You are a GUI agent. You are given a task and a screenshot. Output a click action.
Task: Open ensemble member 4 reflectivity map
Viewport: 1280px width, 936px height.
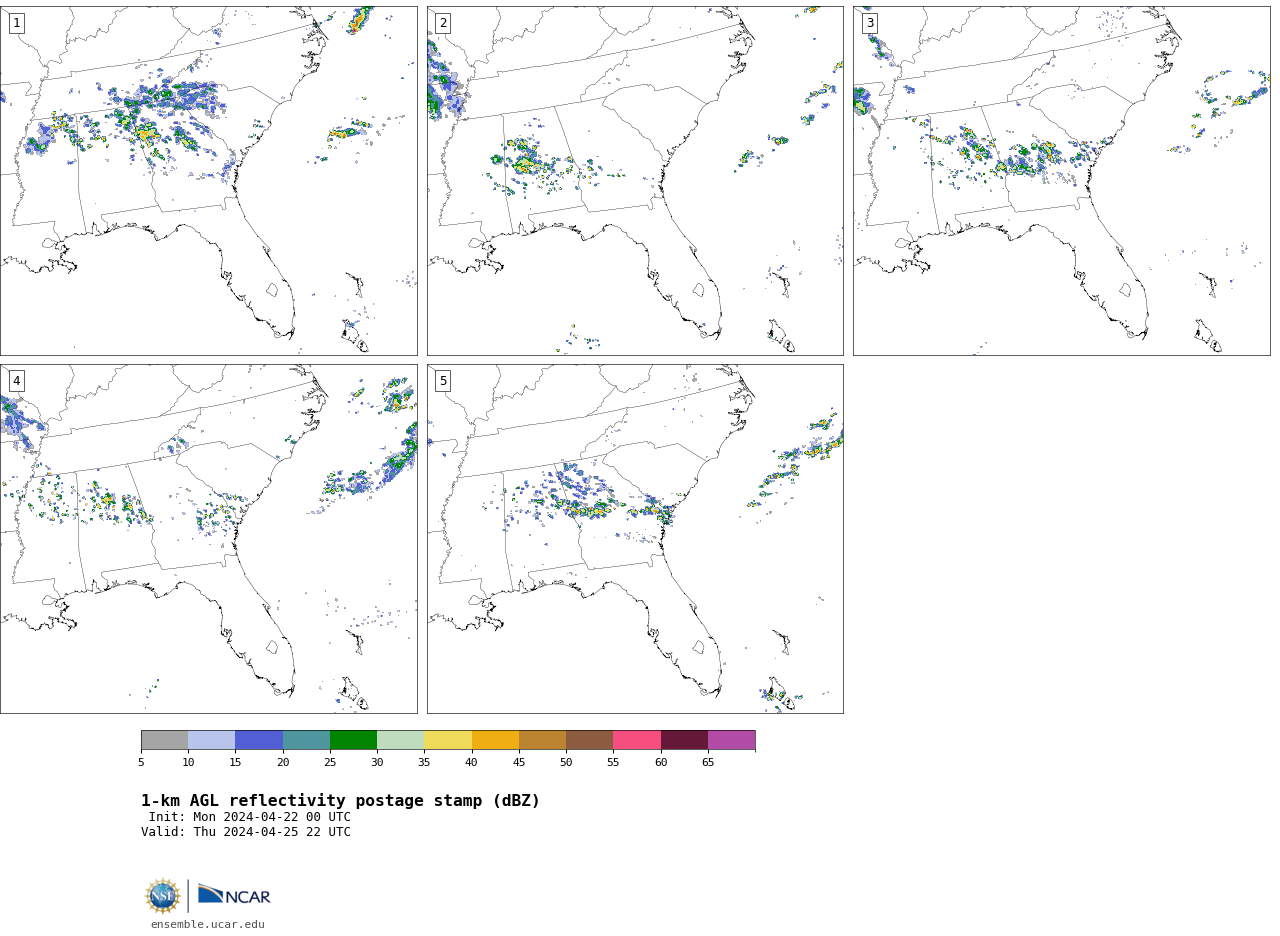(208, 539)
